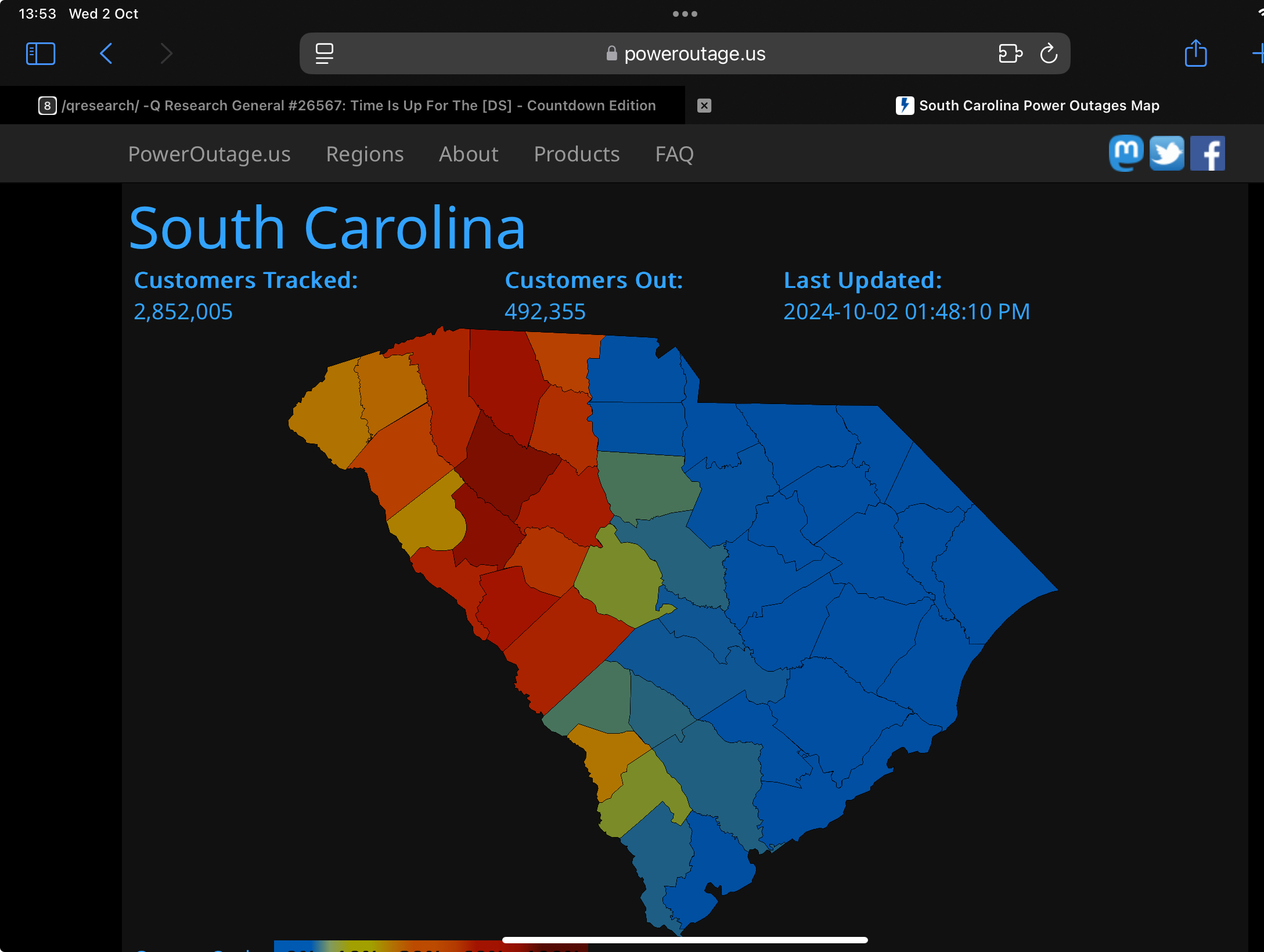Open the Products menu item
This screenshot has width=1264, height=952.
click(577, 154)
